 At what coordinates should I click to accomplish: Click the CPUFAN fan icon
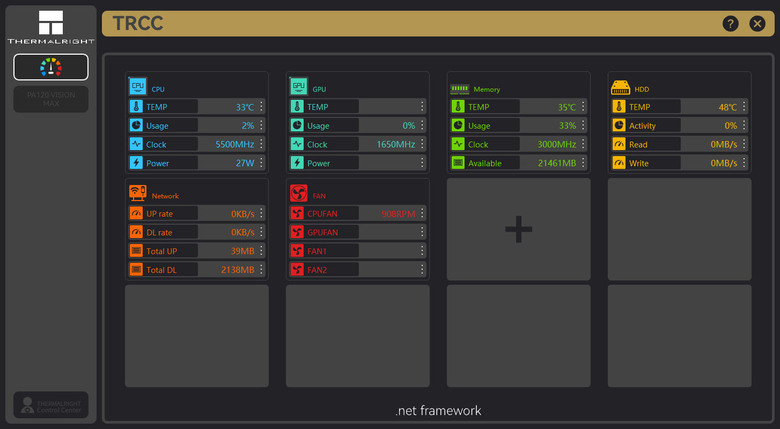297,214
